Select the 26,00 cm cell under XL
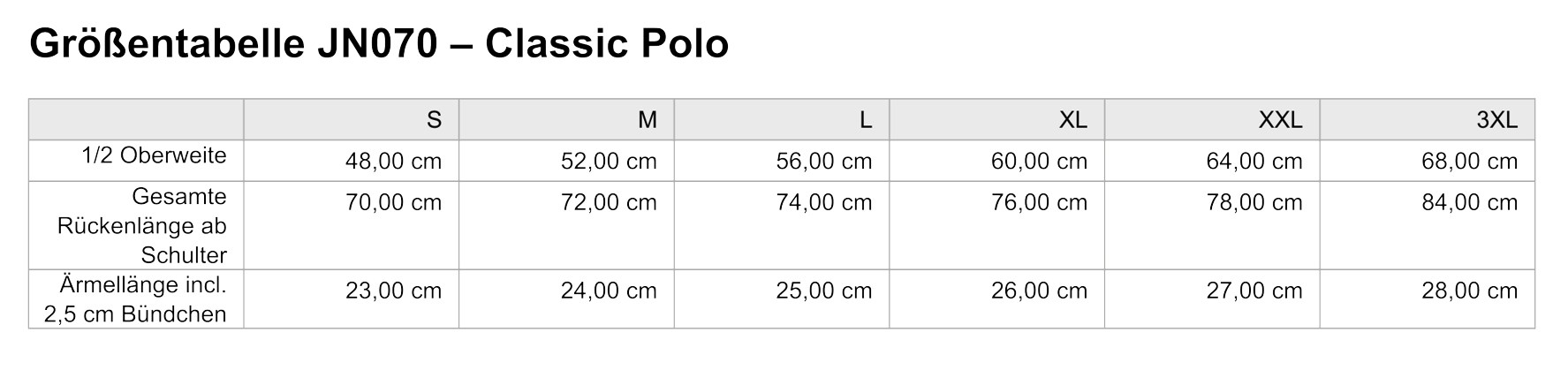Image resolution: width=1568 pixels, height=370 pixels. point(1039,291)
